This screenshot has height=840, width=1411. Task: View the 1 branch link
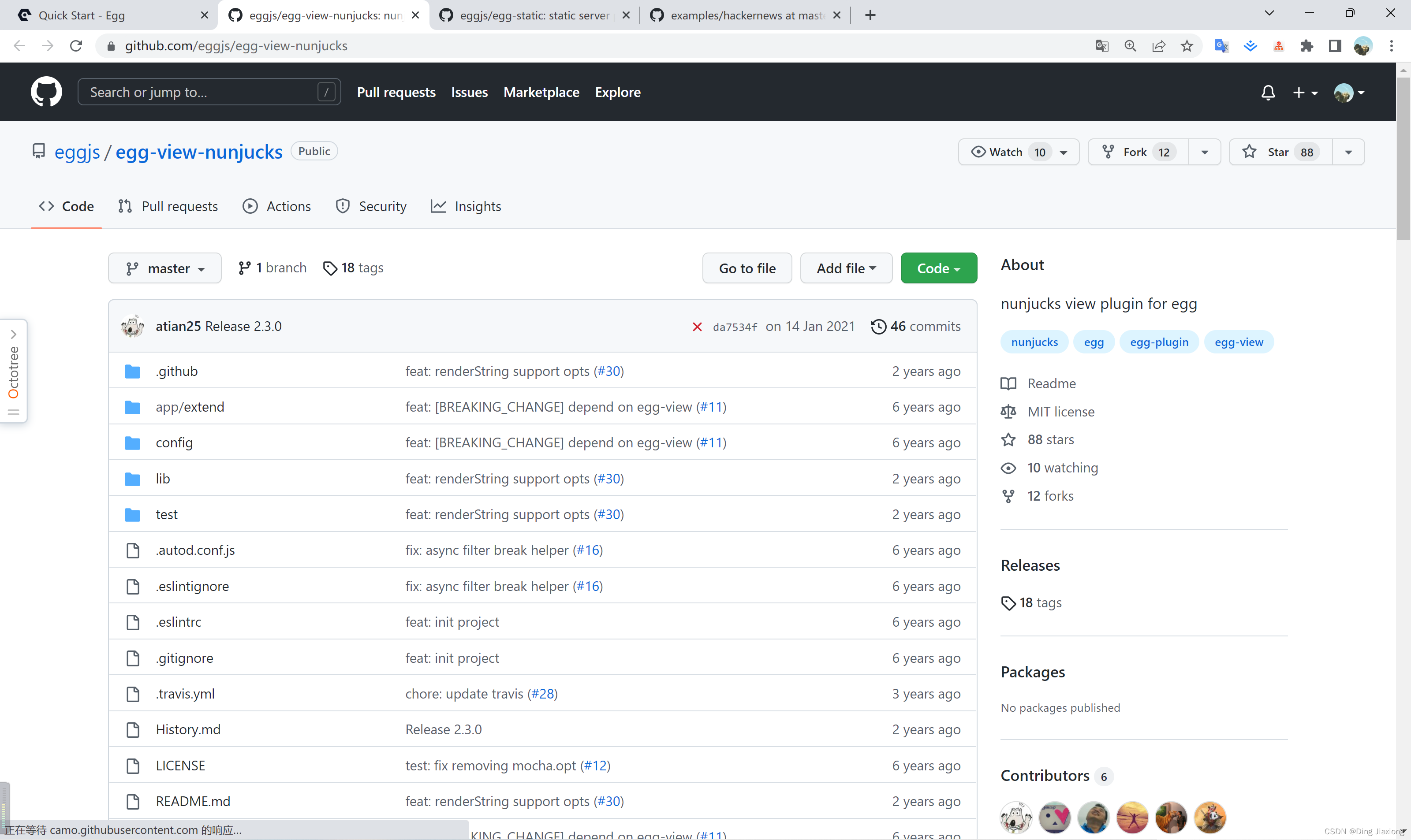(x=272, y=268)
